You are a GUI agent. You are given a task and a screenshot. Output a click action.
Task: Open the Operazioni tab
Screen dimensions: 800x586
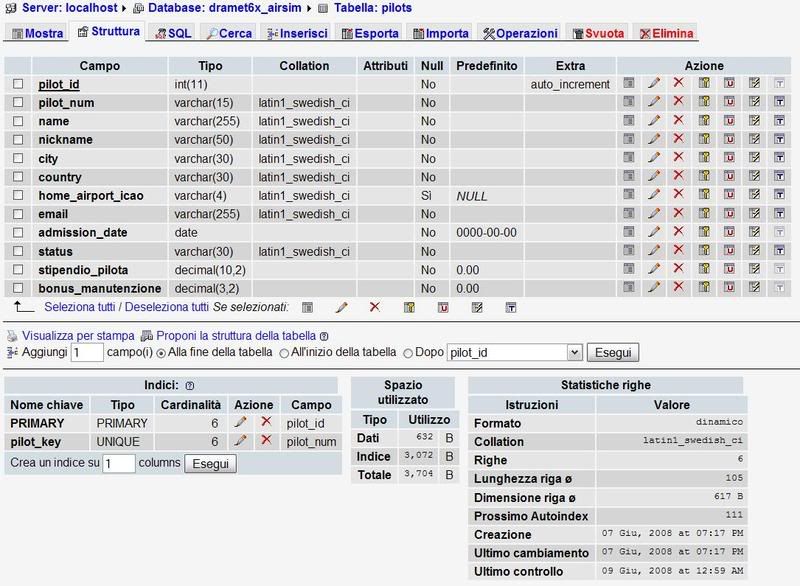click(520, 33)
